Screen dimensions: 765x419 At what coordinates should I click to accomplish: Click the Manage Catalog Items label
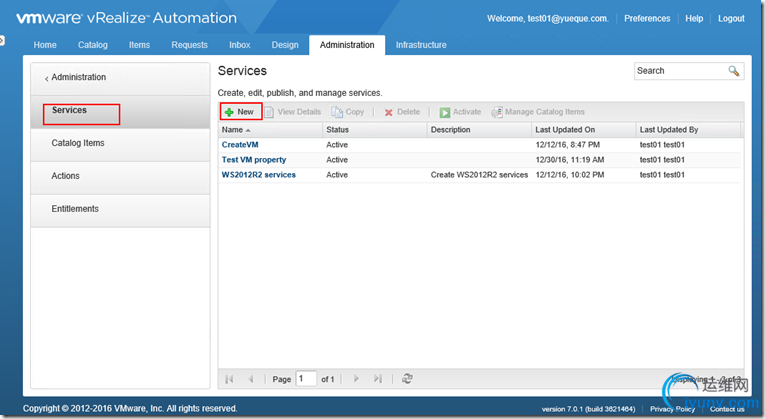(x=544, y=112)
